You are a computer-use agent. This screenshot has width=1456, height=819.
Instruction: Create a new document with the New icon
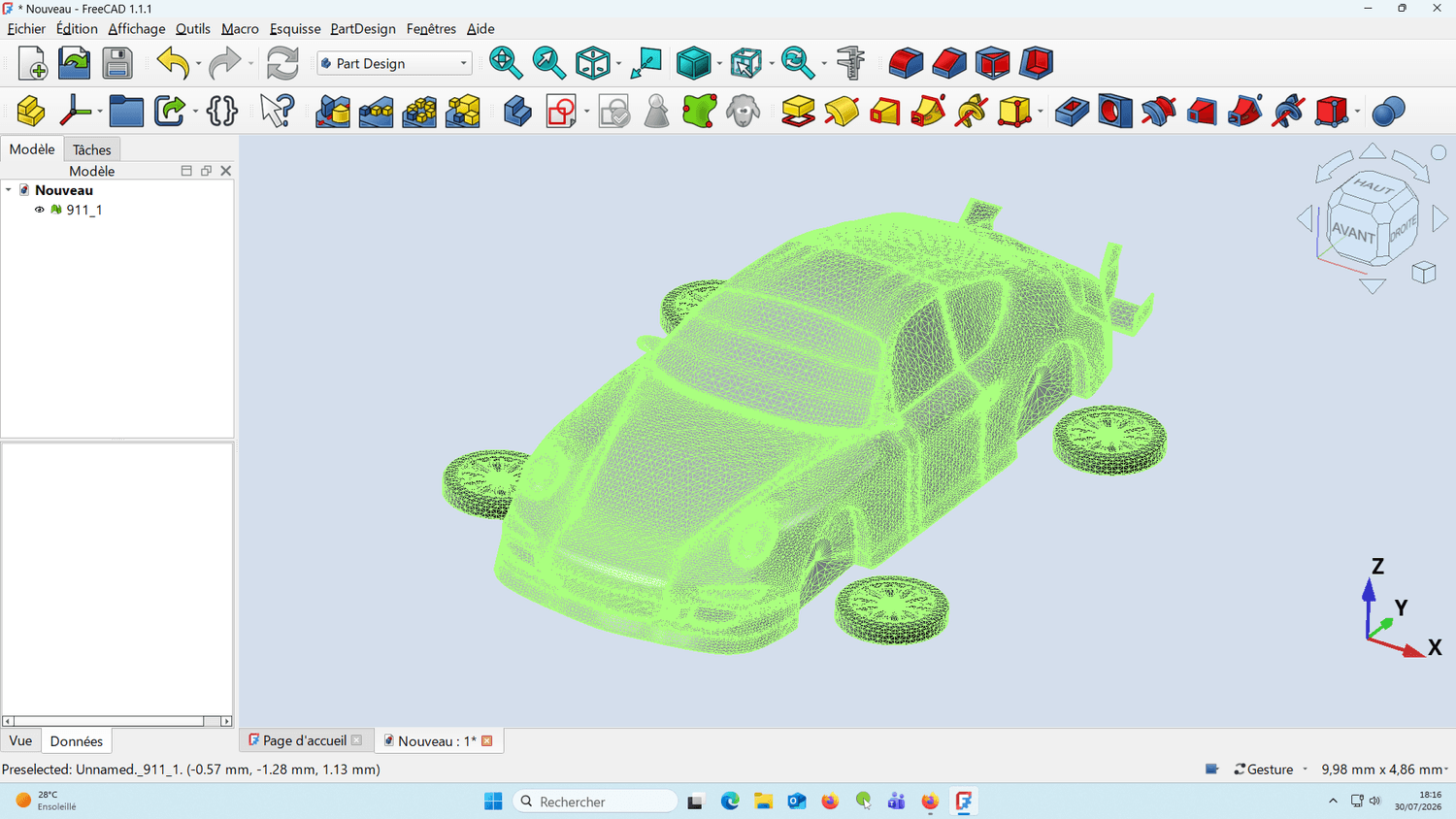coord(32,63)
